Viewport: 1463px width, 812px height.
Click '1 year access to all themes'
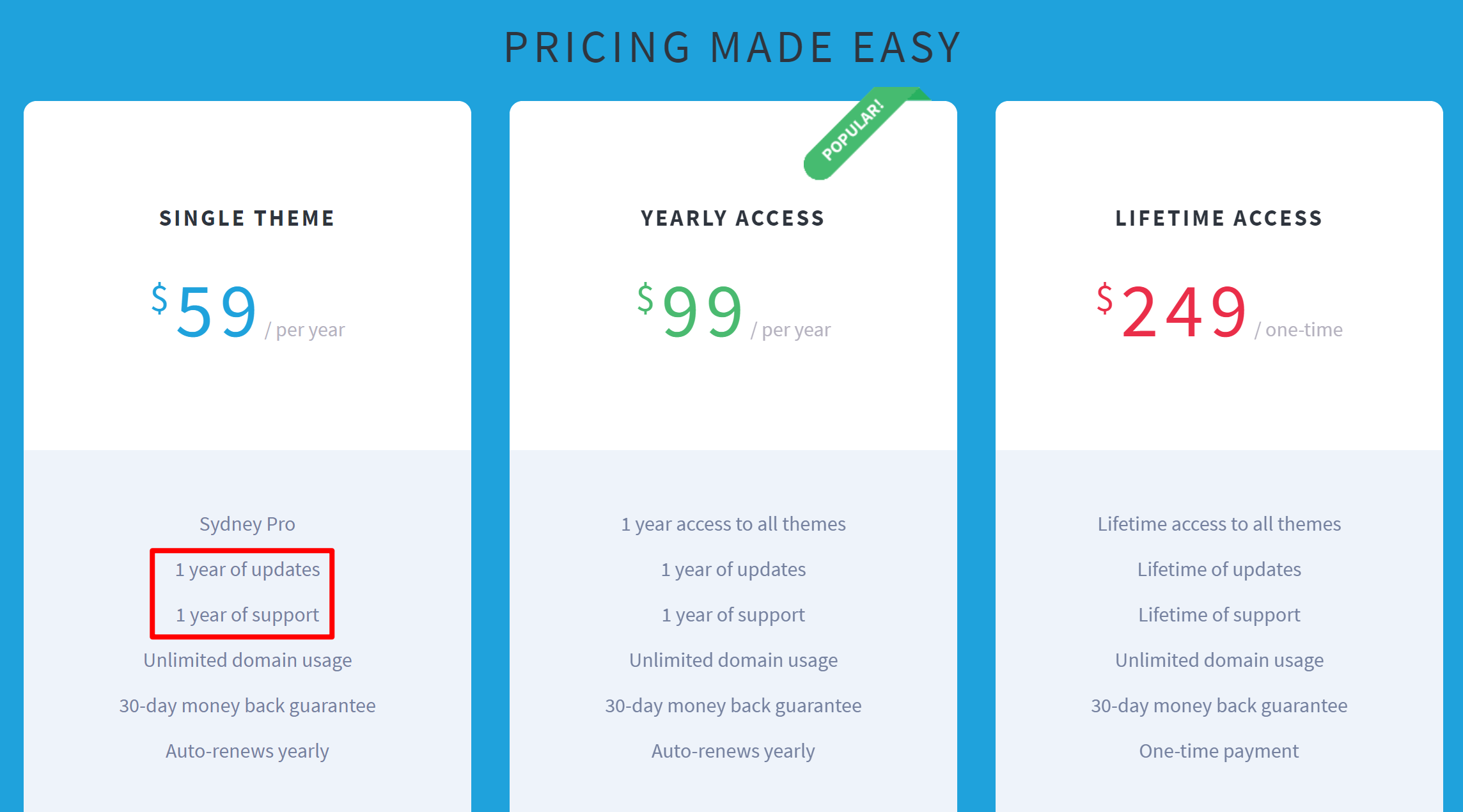[733, 524]
